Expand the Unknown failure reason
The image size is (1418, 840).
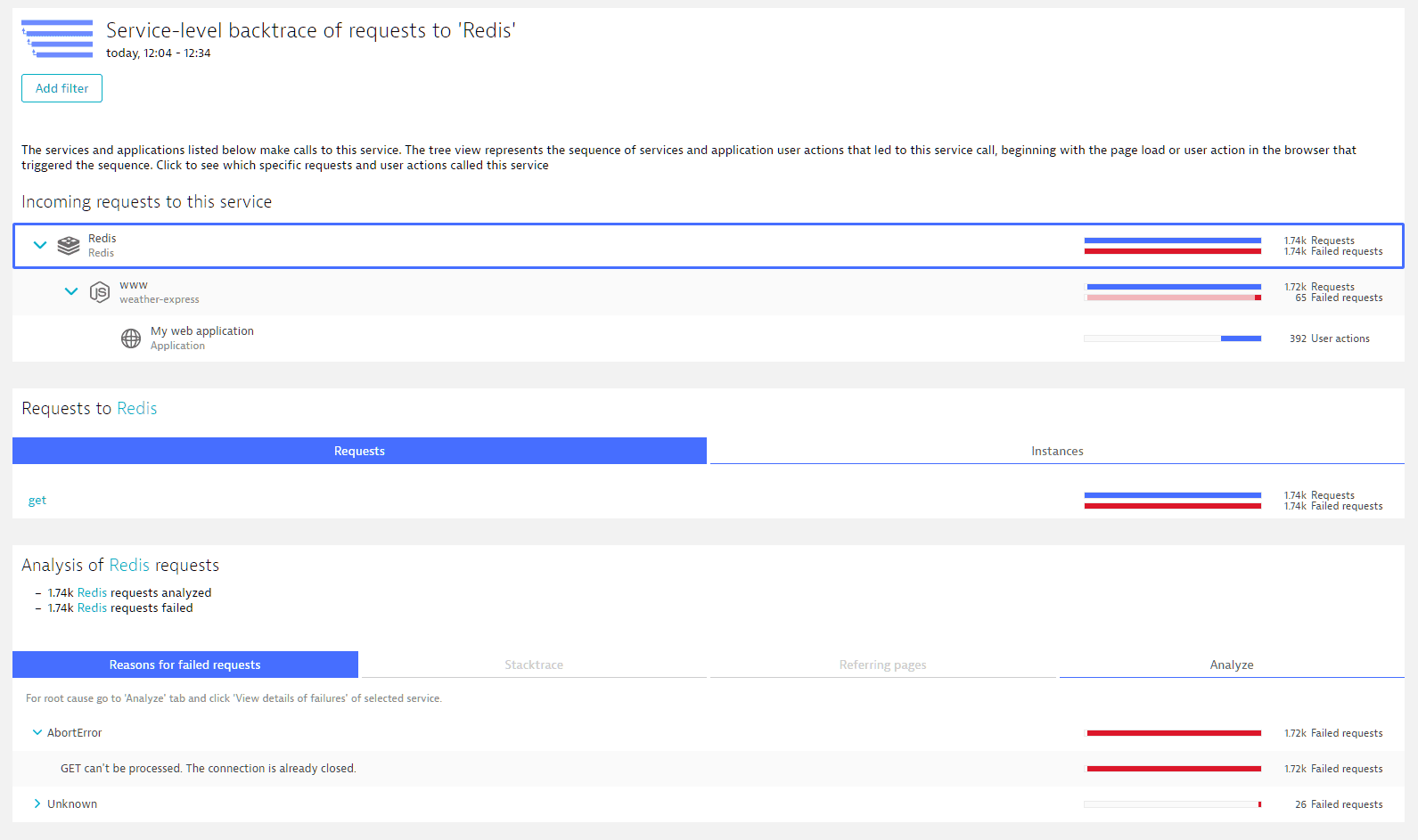(x=37, y=803)
